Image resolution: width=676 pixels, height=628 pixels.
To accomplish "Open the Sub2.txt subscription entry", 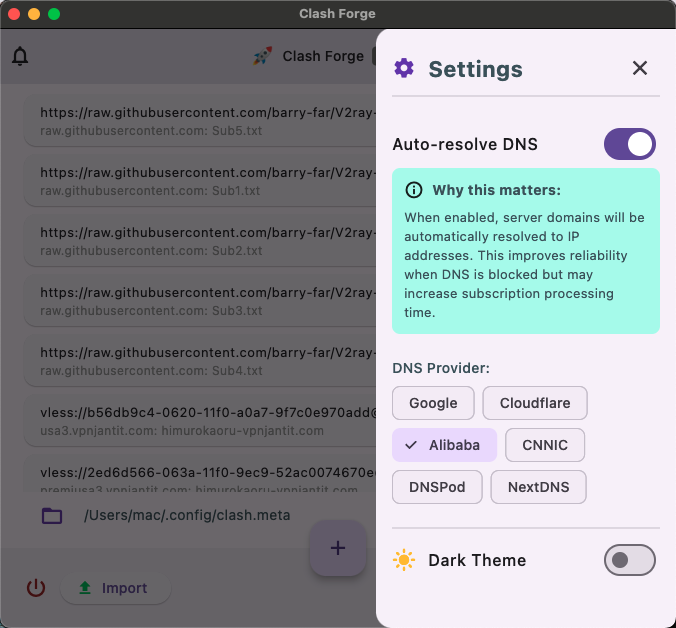I will click(200, 241).
